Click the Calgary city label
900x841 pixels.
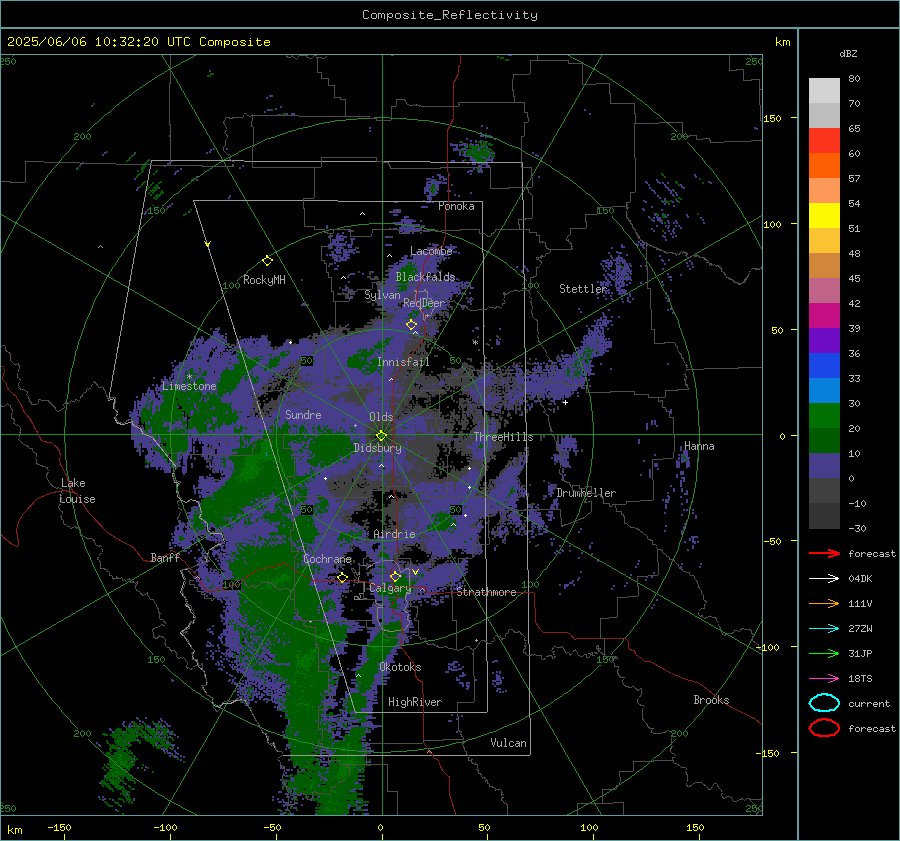pyautogui.click(x=390, y=588)
